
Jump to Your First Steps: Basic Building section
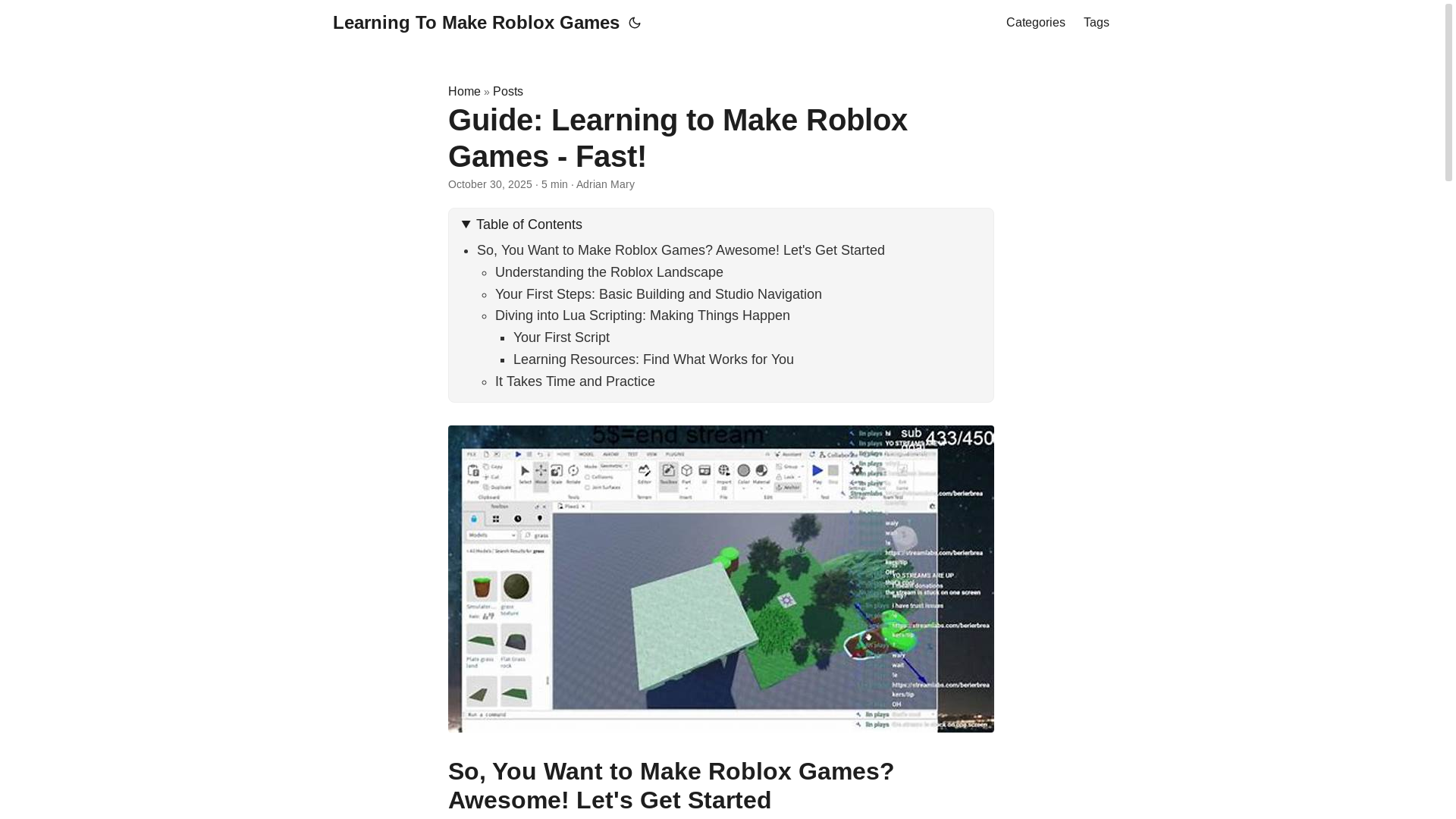click(x=658, y=294)
